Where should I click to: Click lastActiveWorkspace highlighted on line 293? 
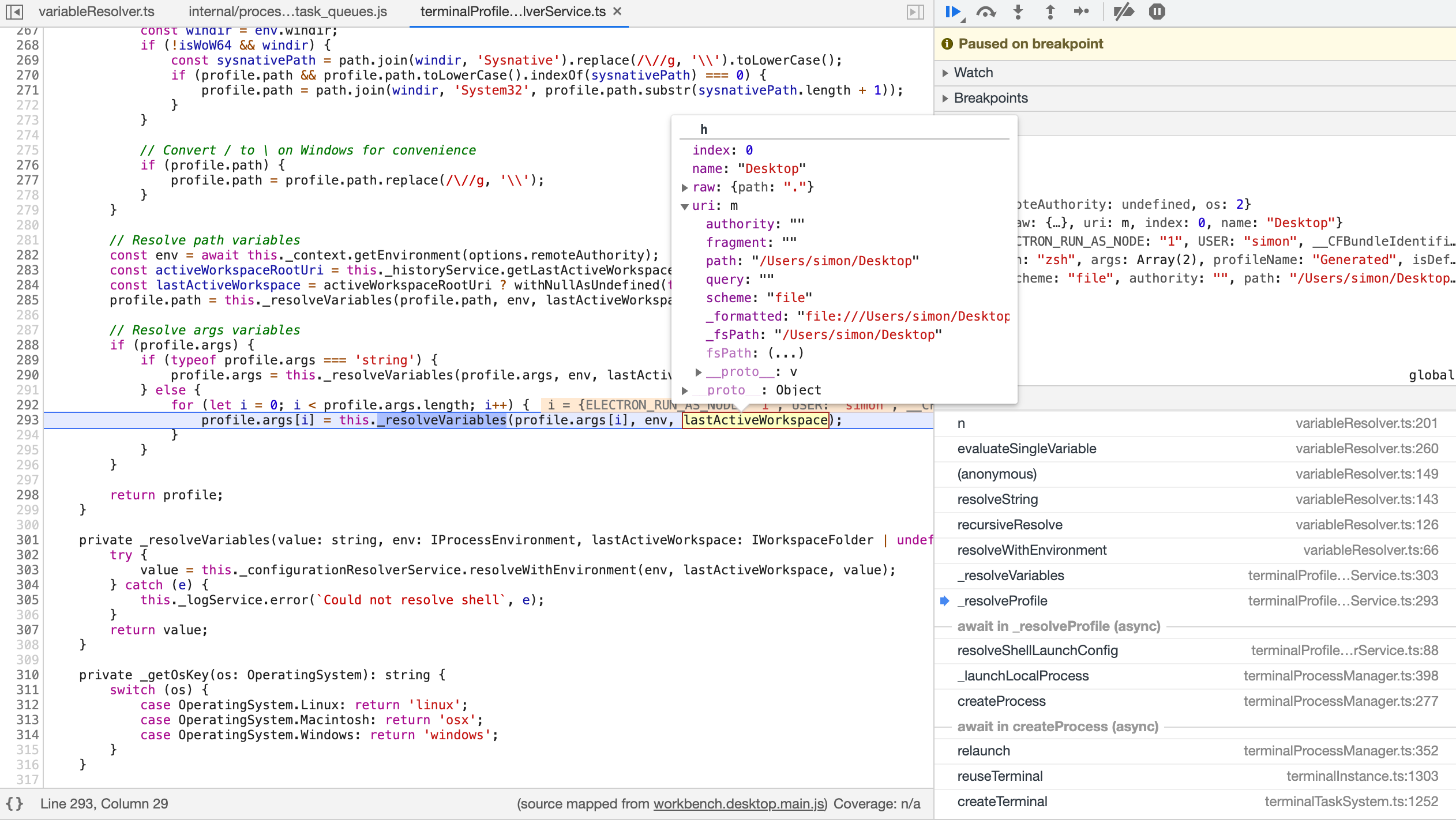pyautogui.click(x=756, y=420)
